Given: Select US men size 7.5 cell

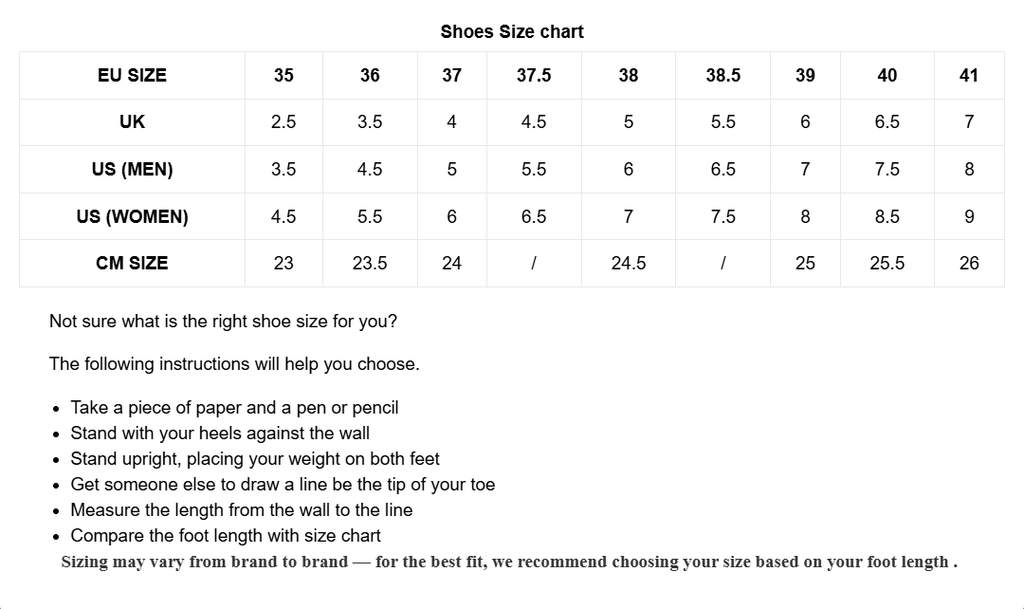Looking at the screenshot, I should coord(887,169).
